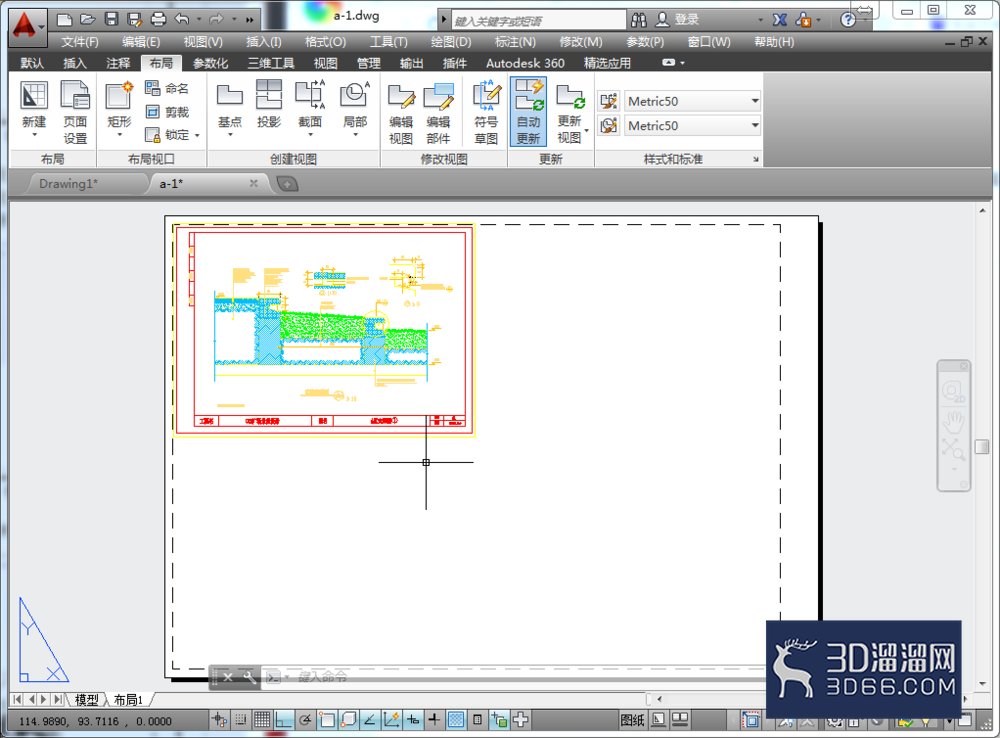Screen dimensions: 1000x738
Task: Click the Autodesk Exchange X icon
Action: [x=779, y=20]
